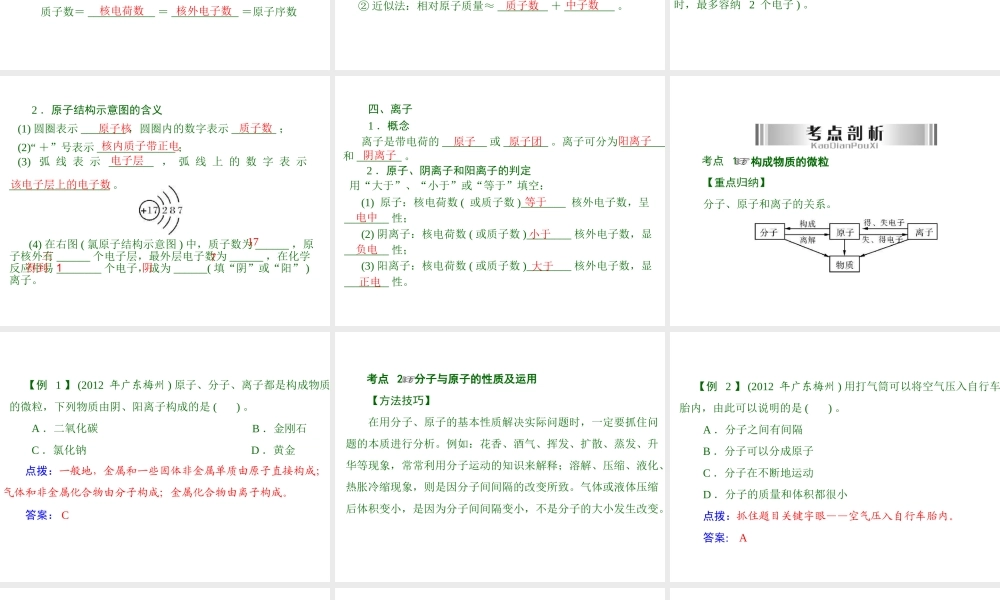Viewport: 1000px width, 600px height.
Task: Click 答案：C on the 例1 slide
Action: click(47, 515)
